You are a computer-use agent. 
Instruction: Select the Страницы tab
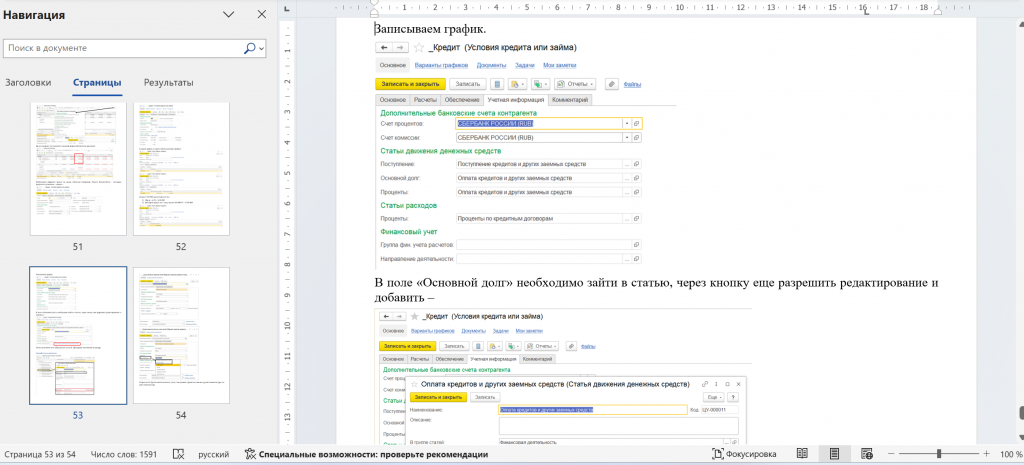click(x=97, y=82)
